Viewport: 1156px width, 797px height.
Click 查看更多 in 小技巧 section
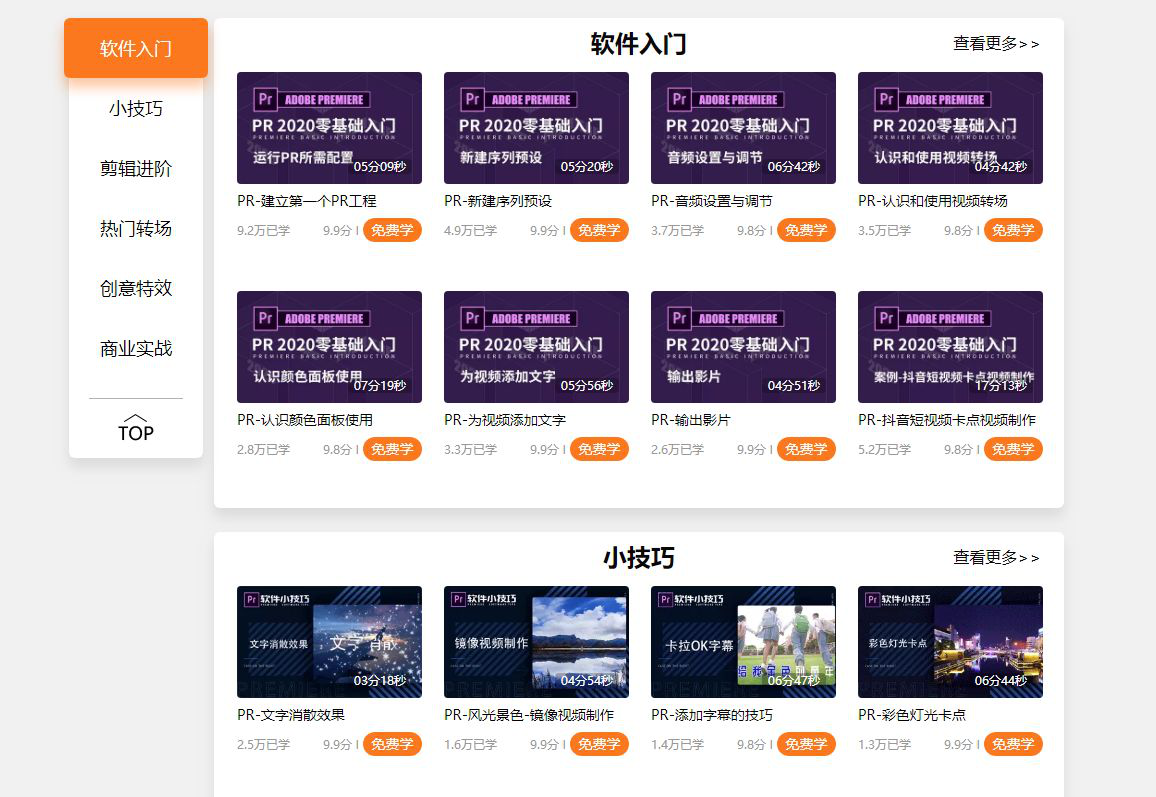pyautogui.click(x=996, y=557)
